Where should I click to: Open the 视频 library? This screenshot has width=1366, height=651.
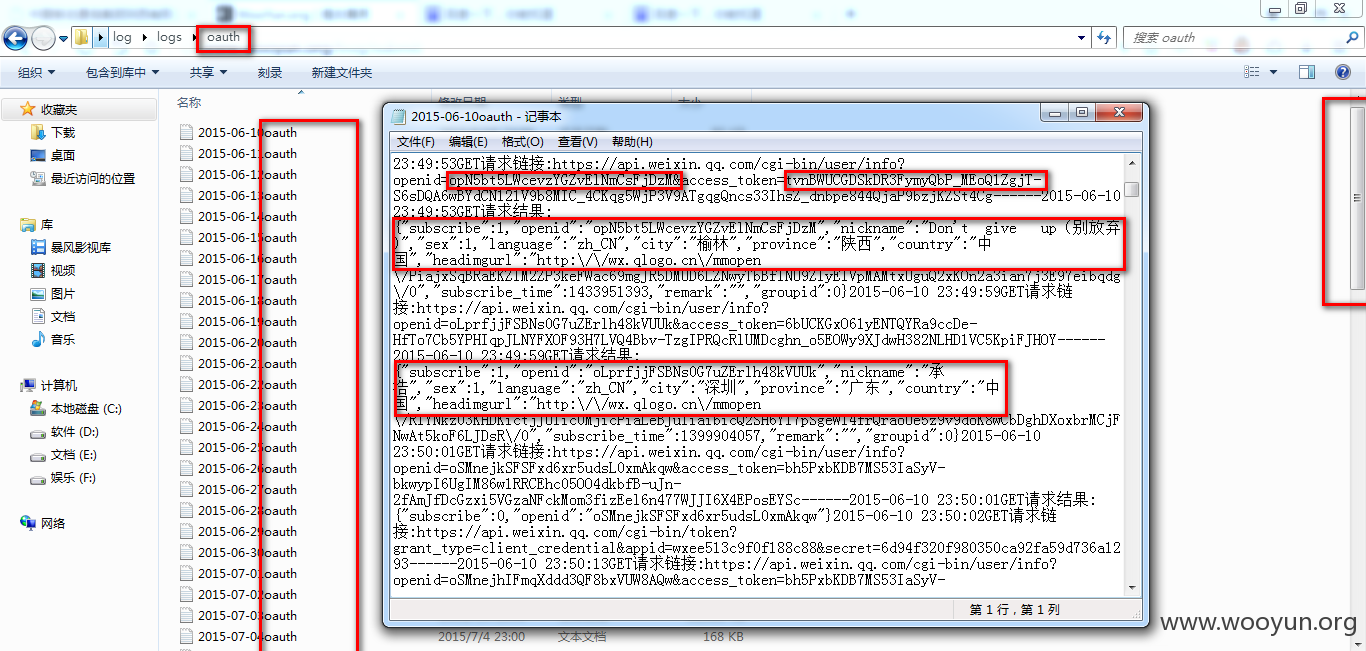click(63, 270)
